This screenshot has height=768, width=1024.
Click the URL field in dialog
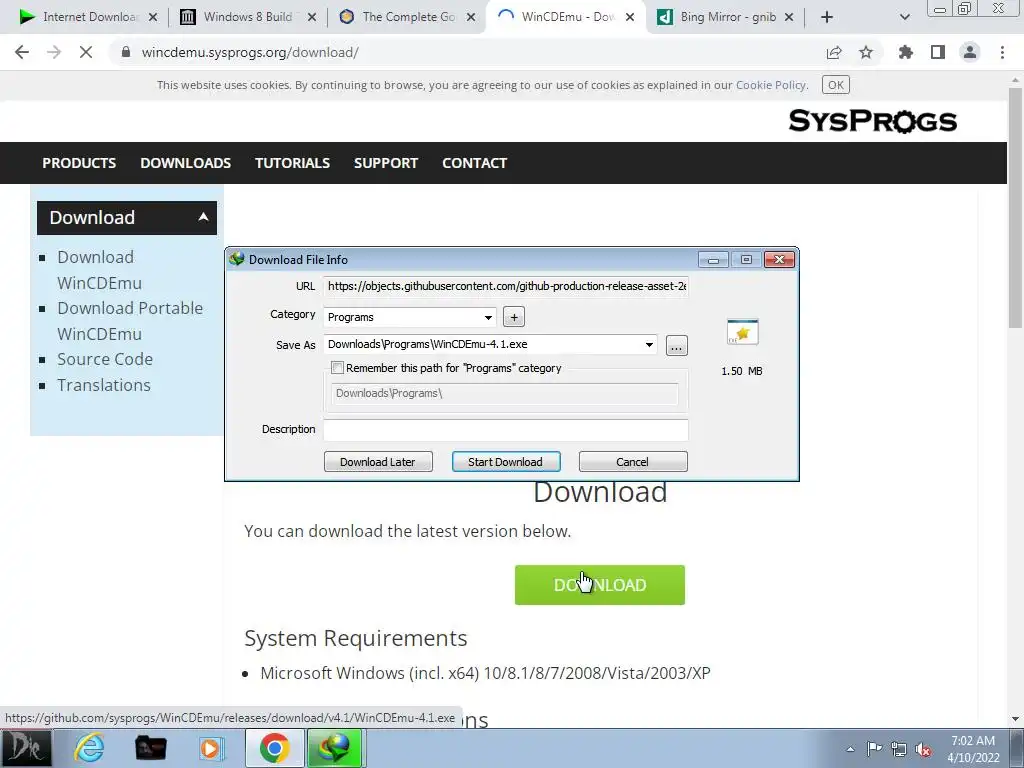[506, 286]
